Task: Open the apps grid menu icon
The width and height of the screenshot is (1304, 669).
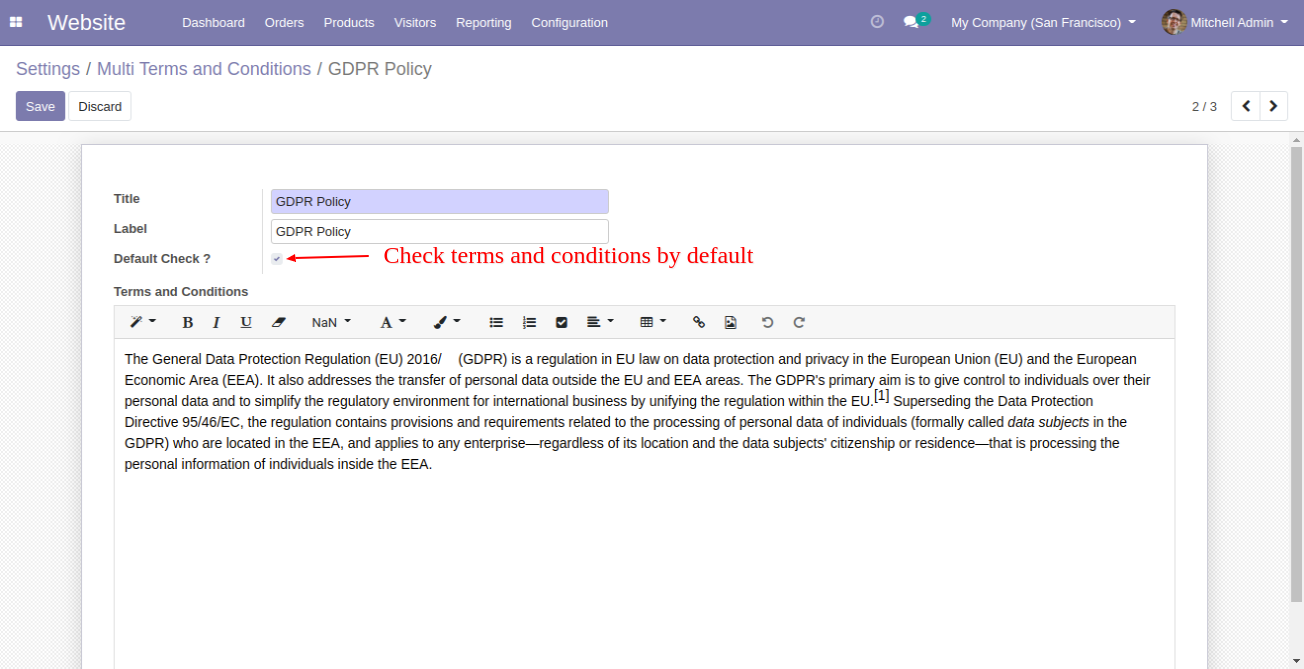Action: coord(16,22)
